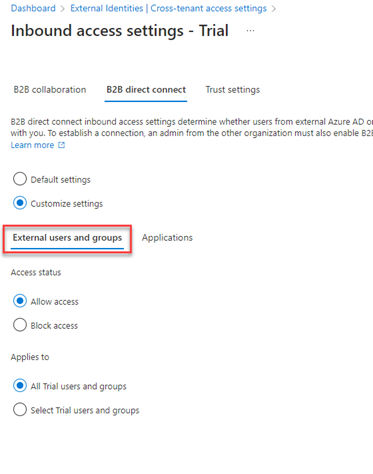This screenshot has width=373, height=474.
Task: Switch to the B2B collaboration tab
Action: pos(50,90)
